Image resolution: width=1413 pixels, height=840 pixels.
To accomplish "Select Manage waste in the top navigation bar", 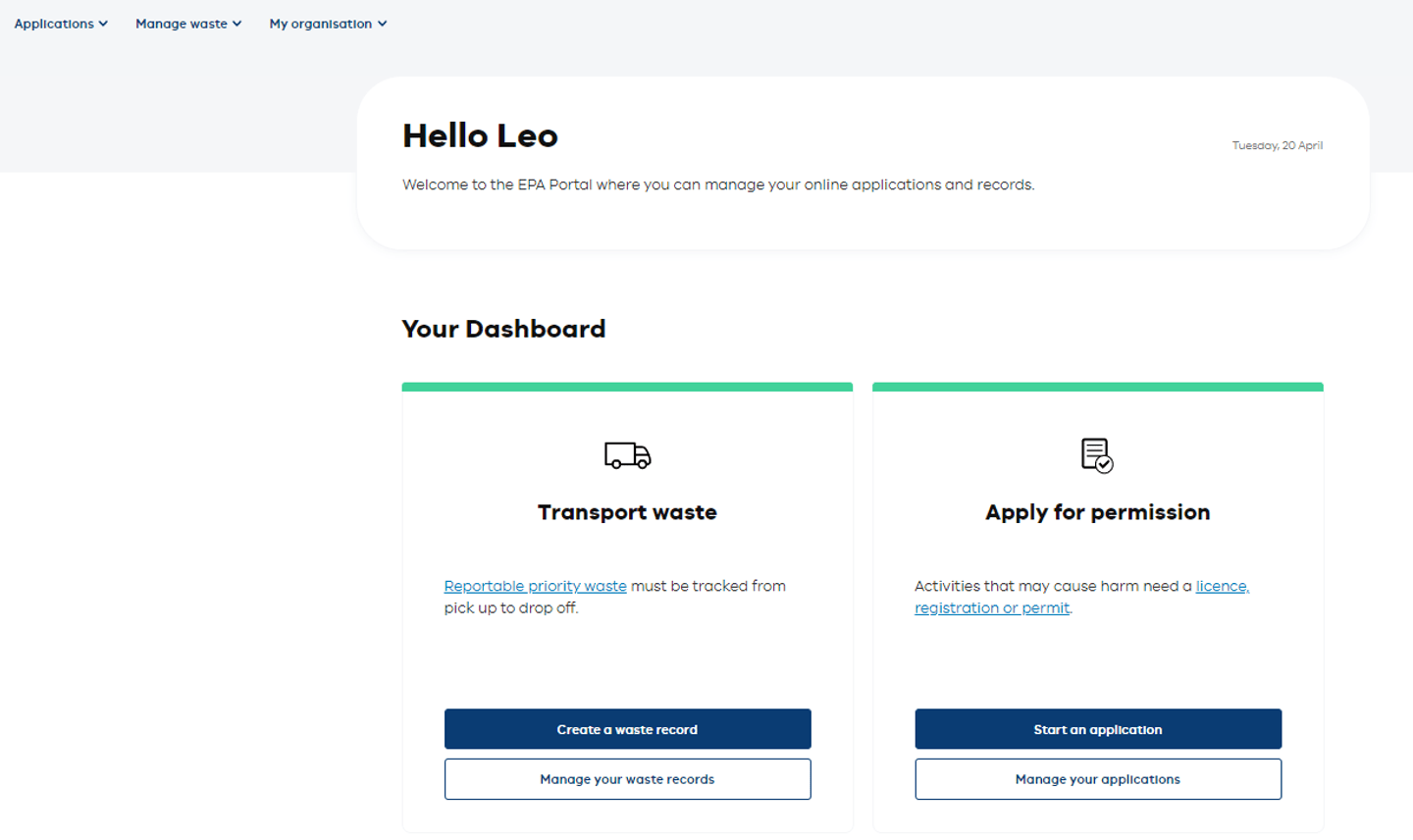I will (x=182, y=24).
